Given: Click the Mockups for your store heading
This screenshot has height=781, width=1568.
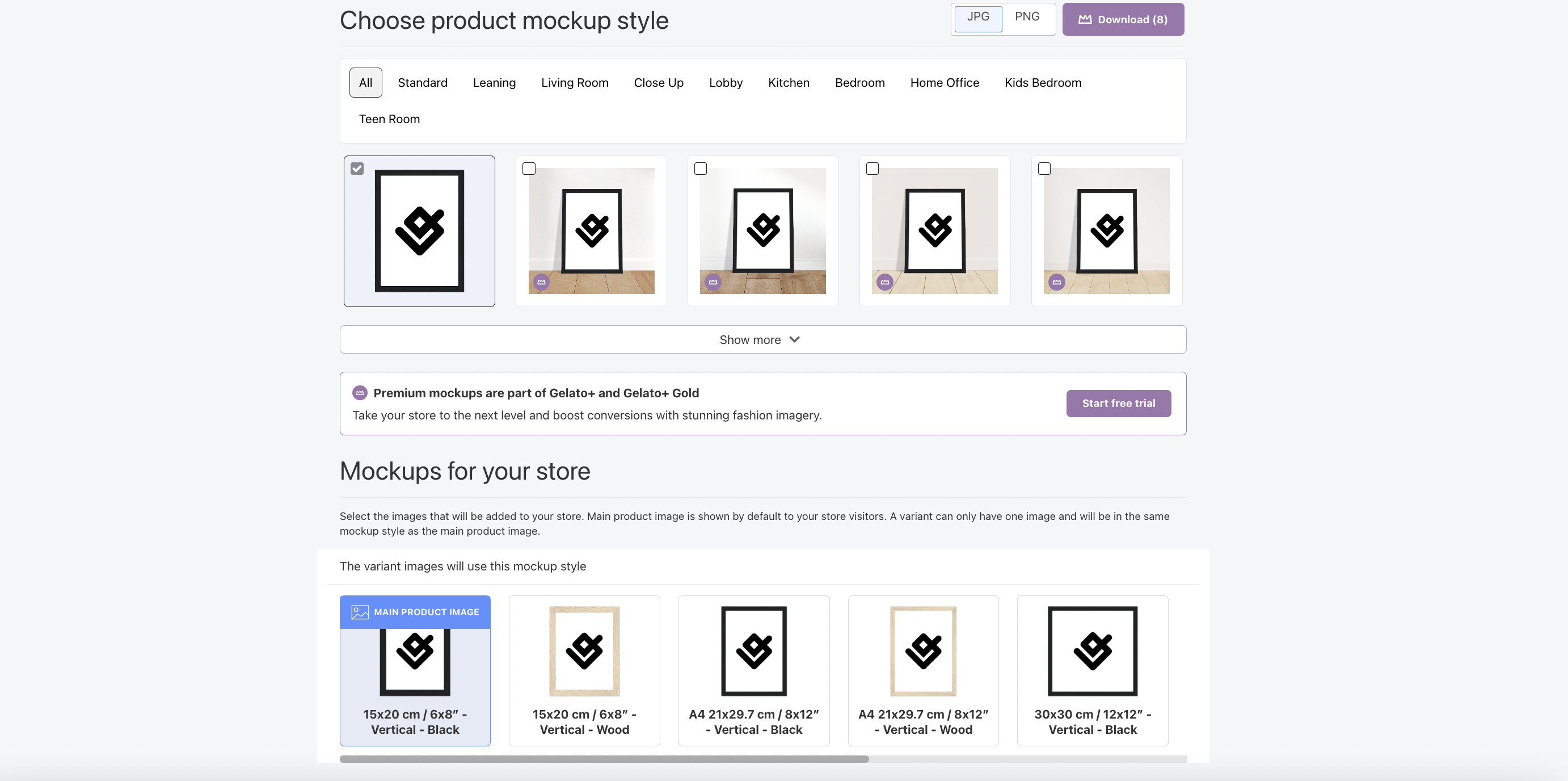Looking at the screenshot, I should tap(465, 472).
